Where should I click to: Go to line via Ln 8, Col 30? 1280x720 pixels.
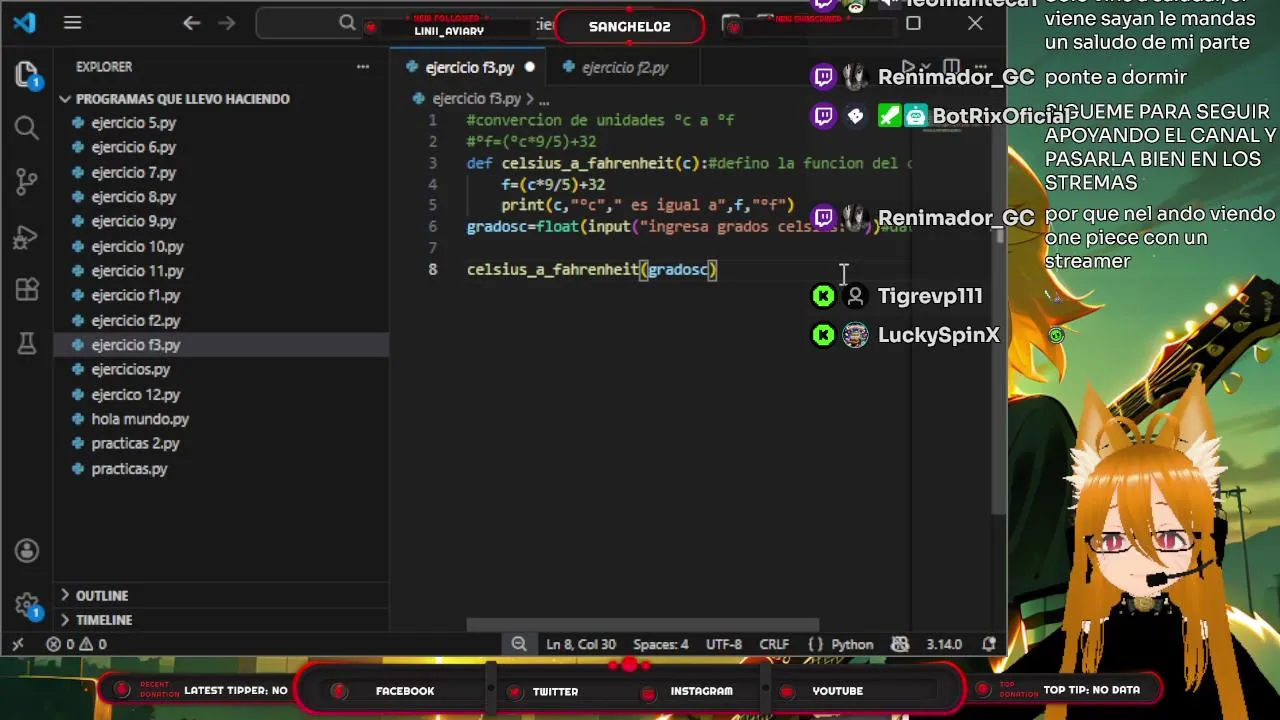click(581, 644)
